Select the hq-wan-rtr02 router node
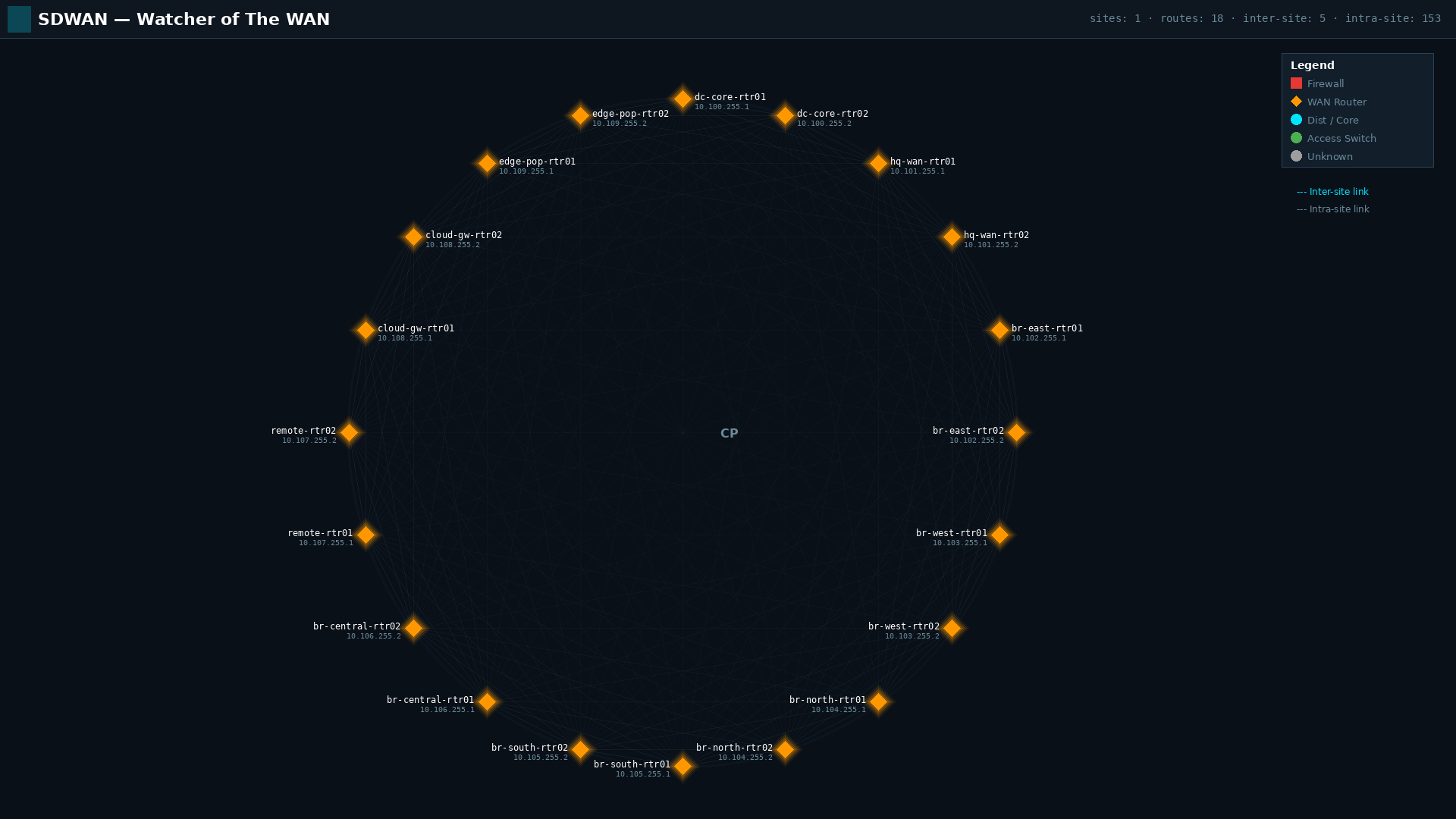 pos(952,237)
